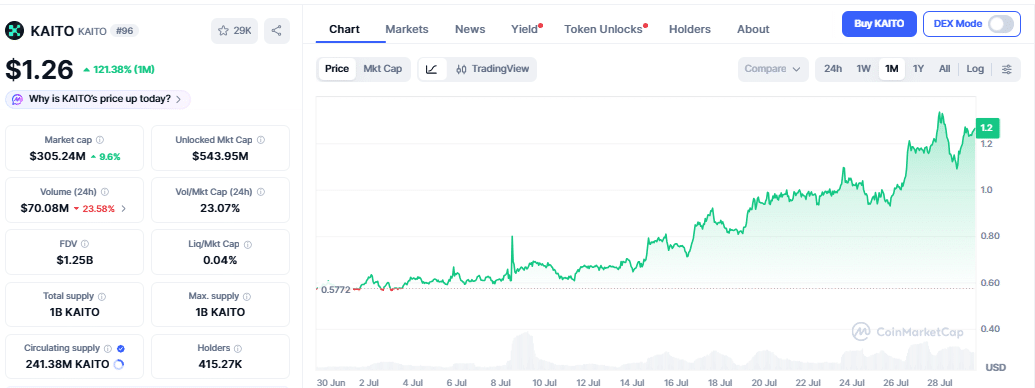Viewport: 1035px width, 388px height.
Task: Open the Yield tab
Action: (x=526, y=29)
